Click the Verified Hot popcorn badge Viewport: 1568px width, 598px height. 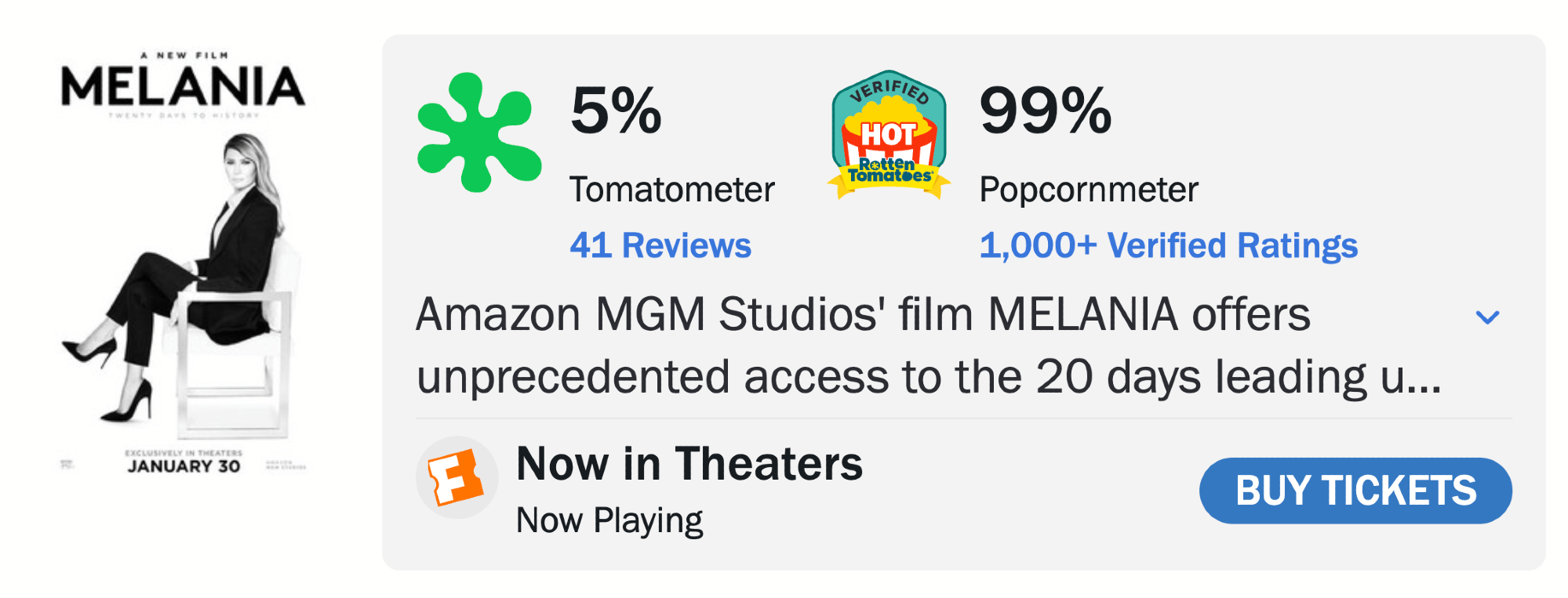pyautogui.click(x=889, y=135)
